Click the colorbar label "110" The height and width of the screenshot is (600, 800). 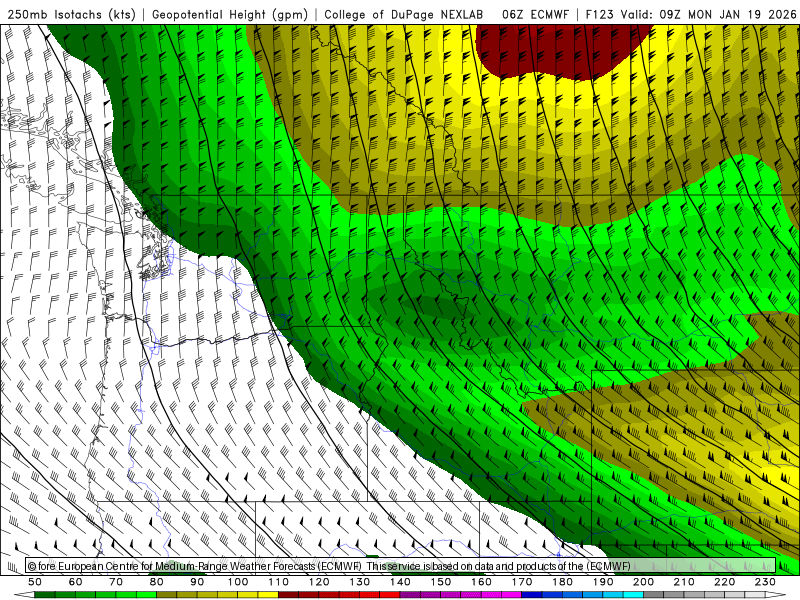[x=279, y=582]
